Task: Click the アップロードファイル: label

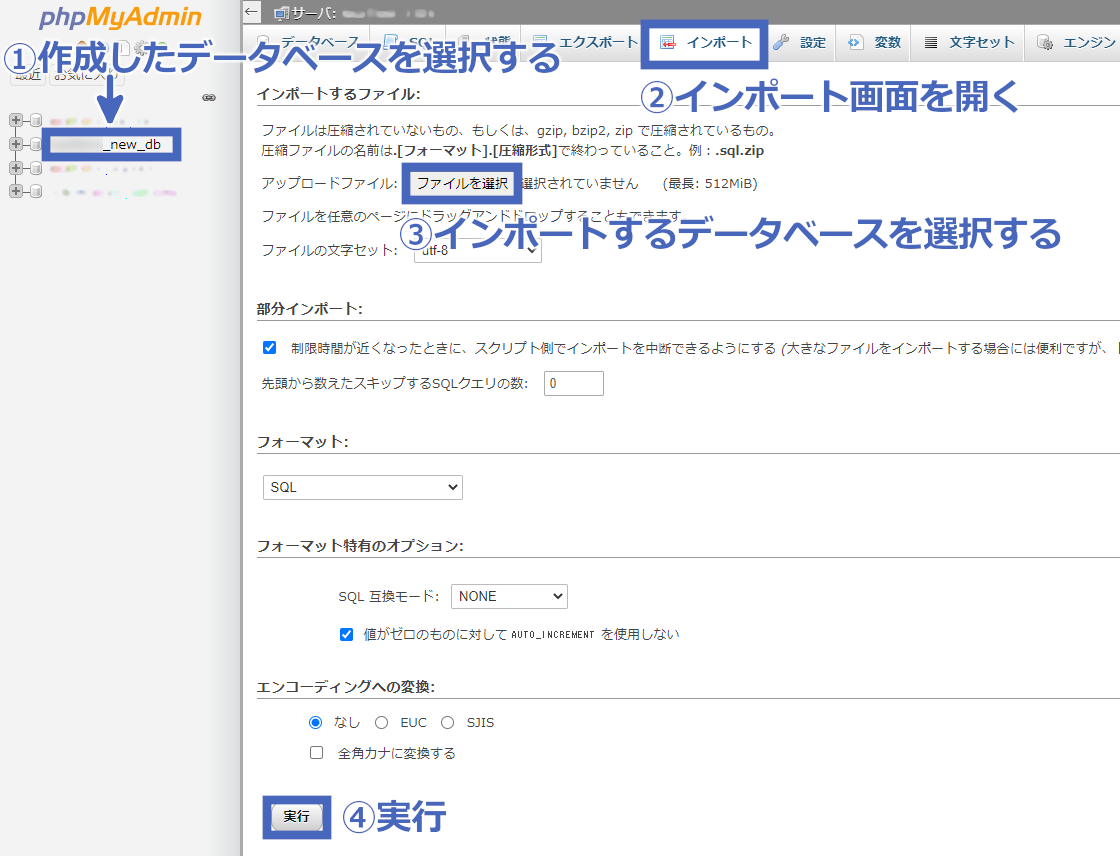Action: [329, 184]
